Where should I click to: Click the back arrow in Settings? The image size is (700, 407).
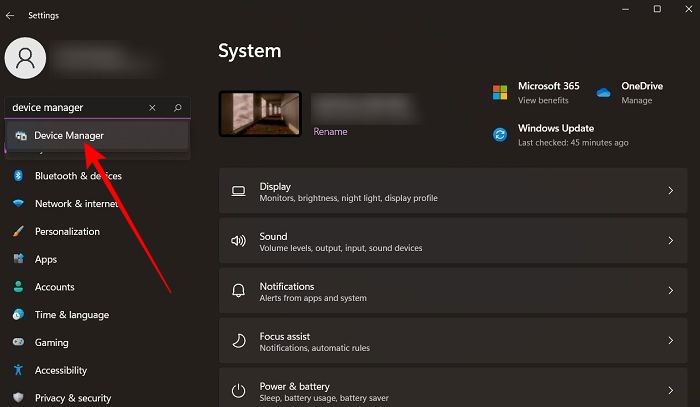(x=10, y=16)
